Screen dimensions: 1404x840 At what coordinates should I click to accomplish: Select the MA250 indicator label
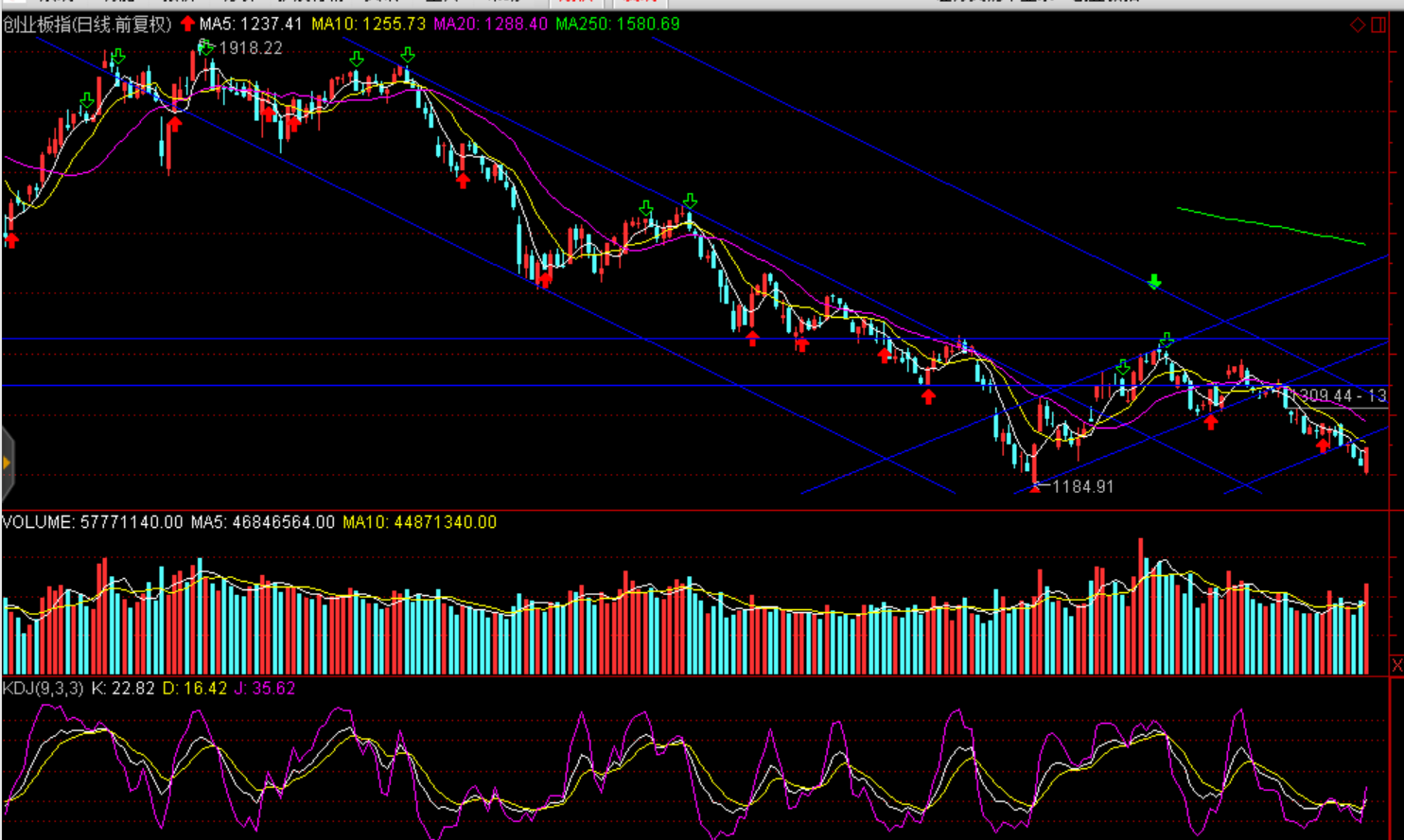point(617,24)
